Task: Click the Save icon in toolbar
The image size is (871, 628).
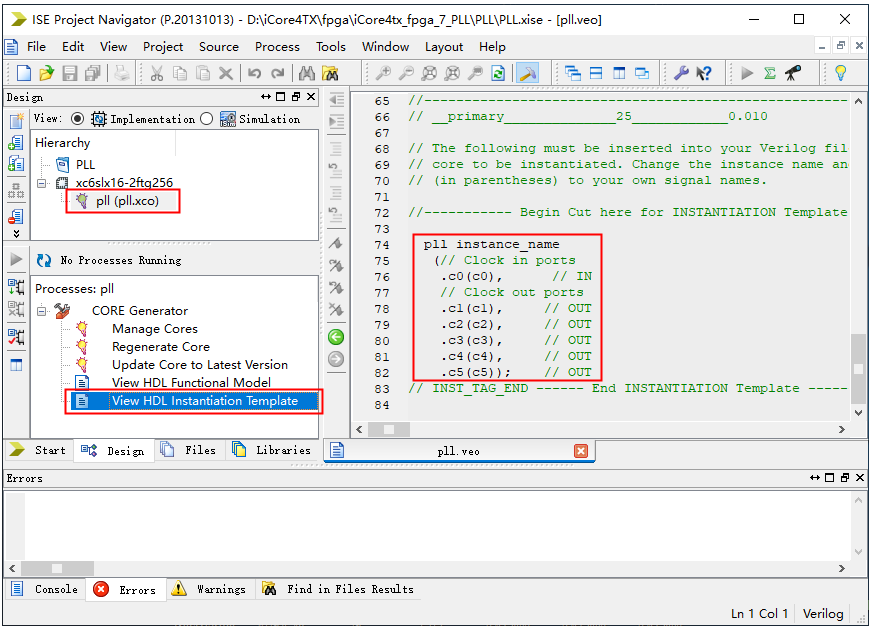Action: tap(70, 73)
